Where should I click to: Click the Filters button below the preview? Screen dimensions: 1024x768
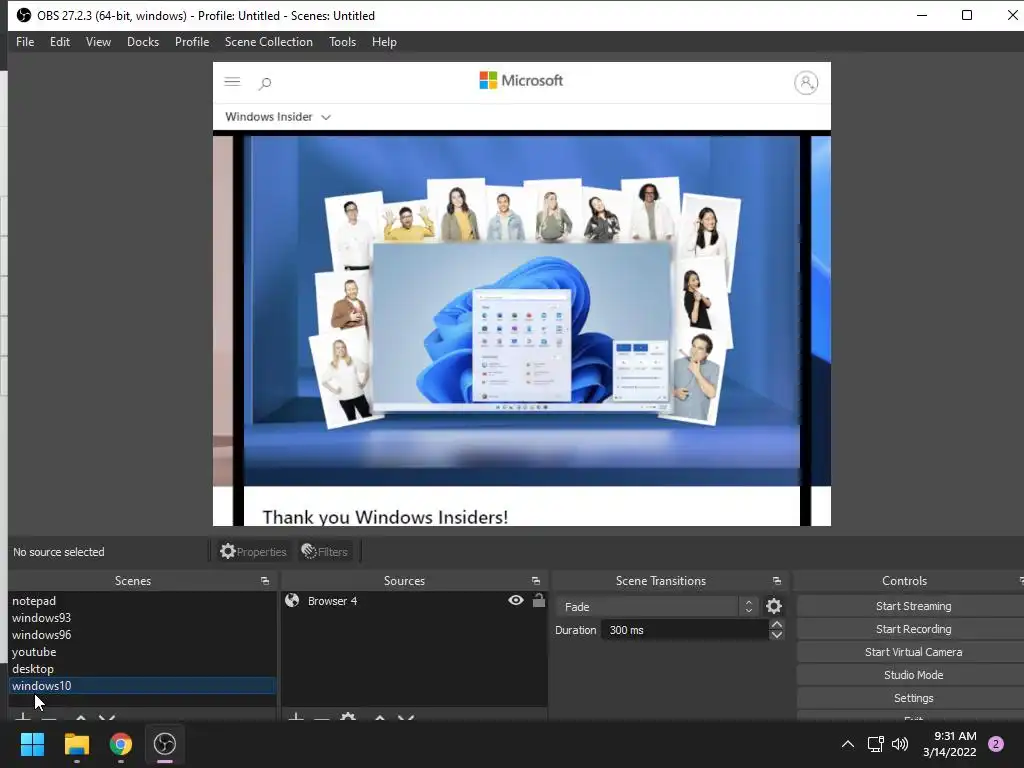[x=325, y=552]
